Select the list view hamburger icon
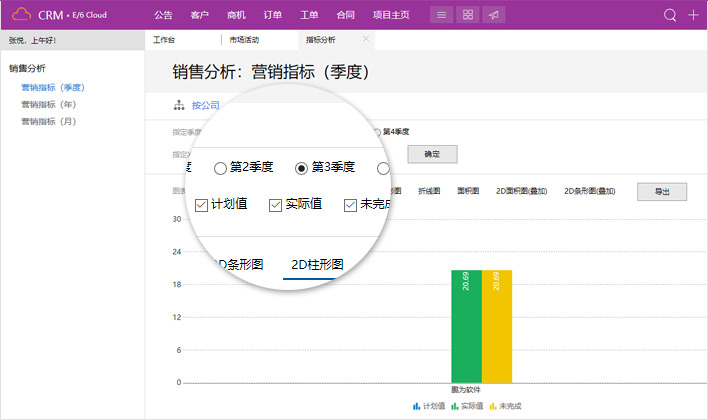This screenshot has height=420, width=708. point(442,15)
